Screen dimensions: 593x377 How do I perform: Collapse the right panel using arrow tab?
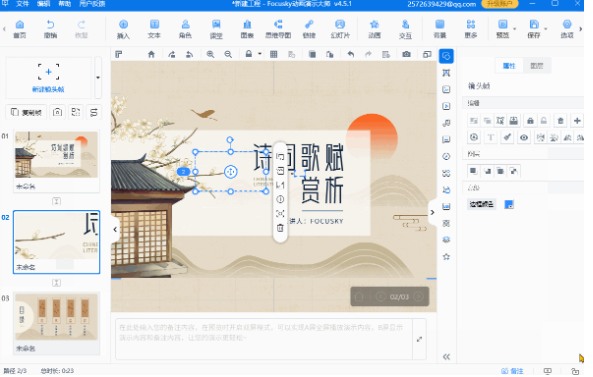click(x=432, y=213)
